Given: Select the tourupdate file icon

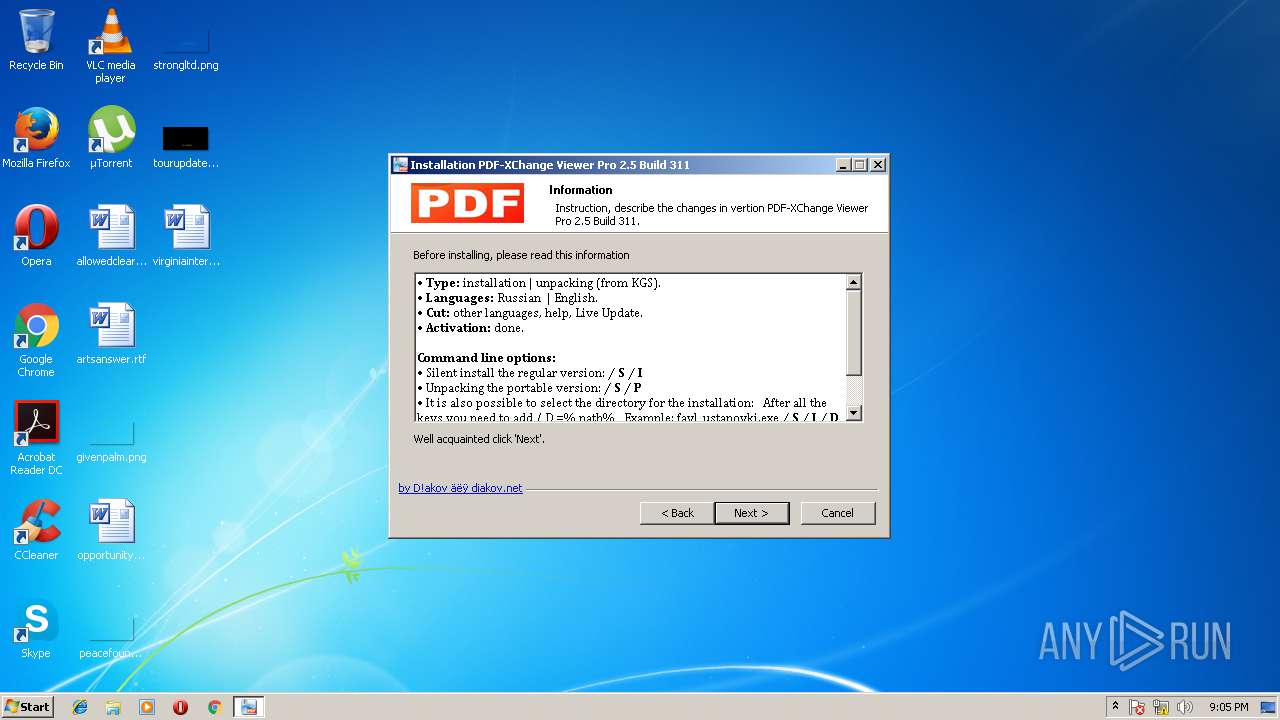Looking at the screenshot, I should click(x=185, y=145).
